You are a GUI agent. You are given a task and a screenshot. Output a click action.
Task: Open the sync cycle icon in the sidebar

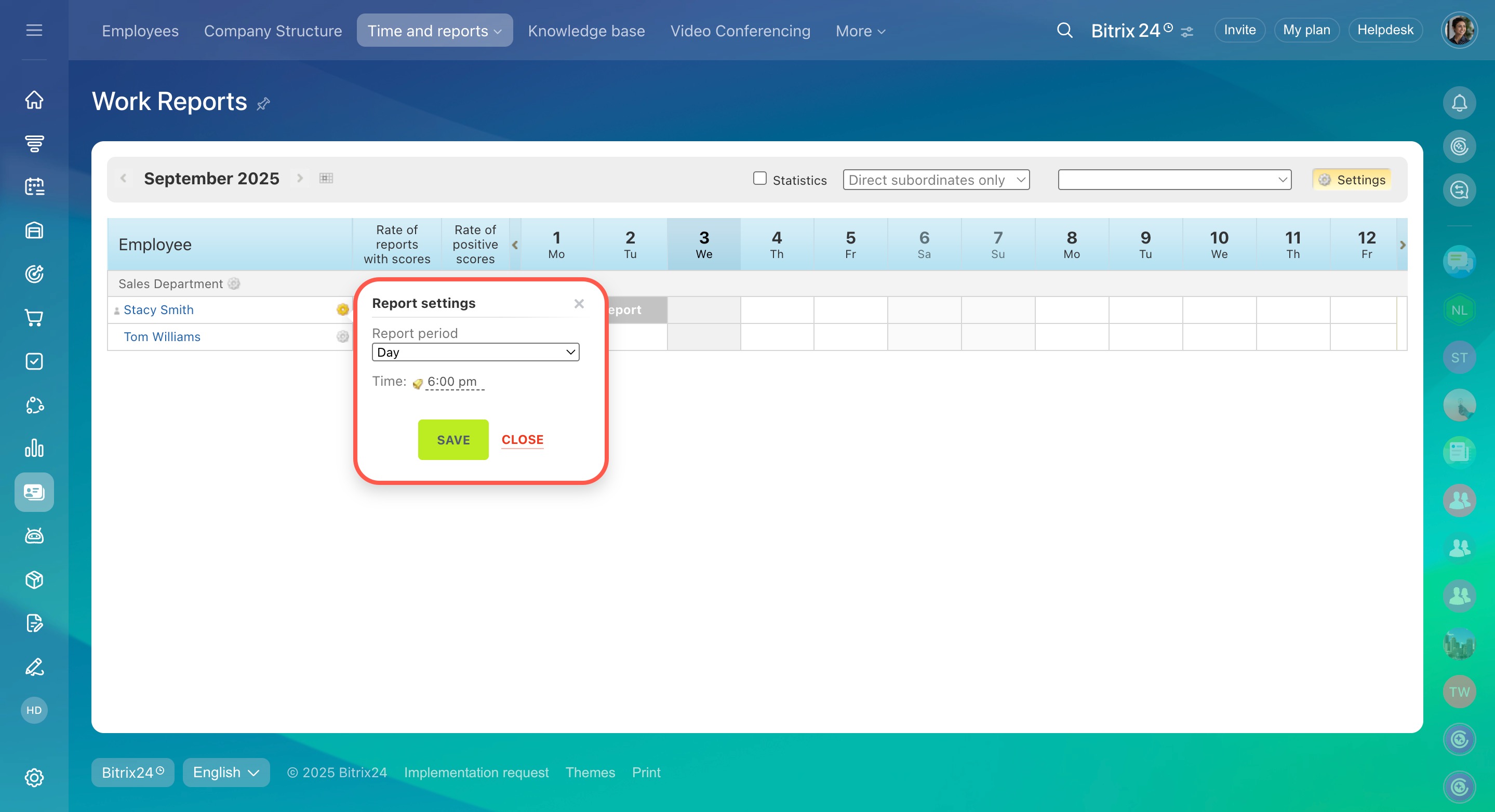pos(34,405)
